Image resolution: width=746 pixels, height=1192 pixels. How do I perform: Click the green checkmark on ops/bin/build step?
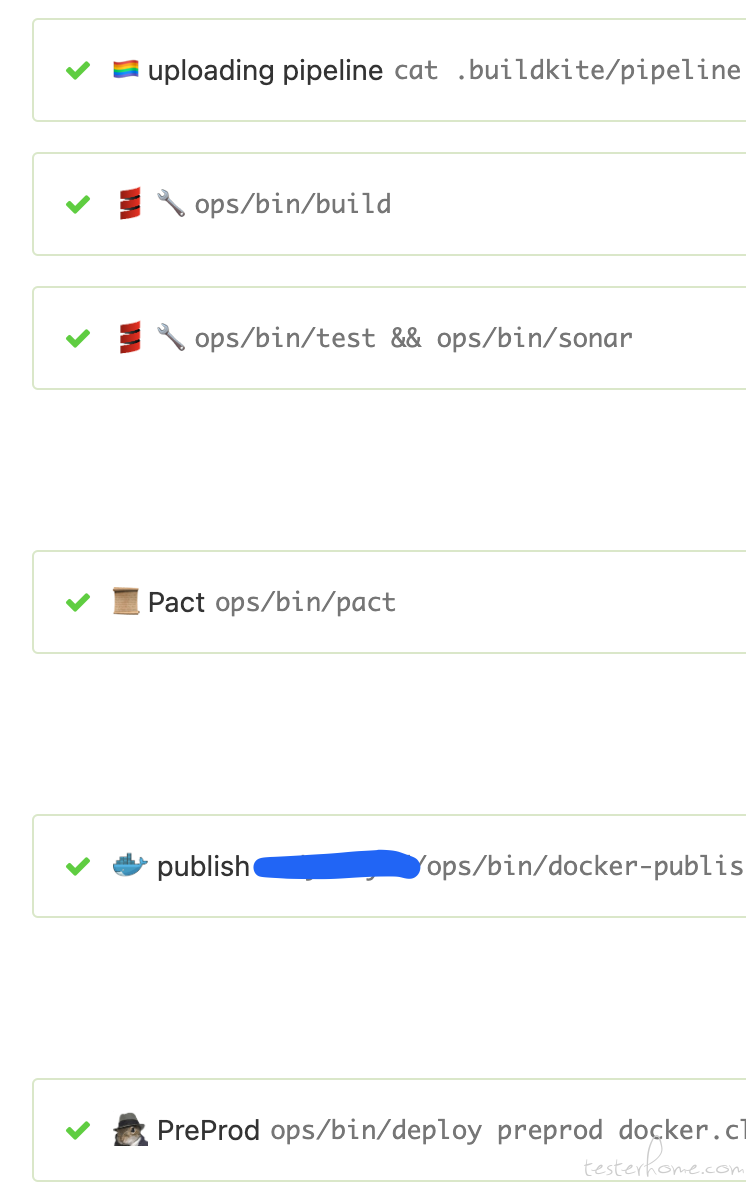(x=78, y=204)
